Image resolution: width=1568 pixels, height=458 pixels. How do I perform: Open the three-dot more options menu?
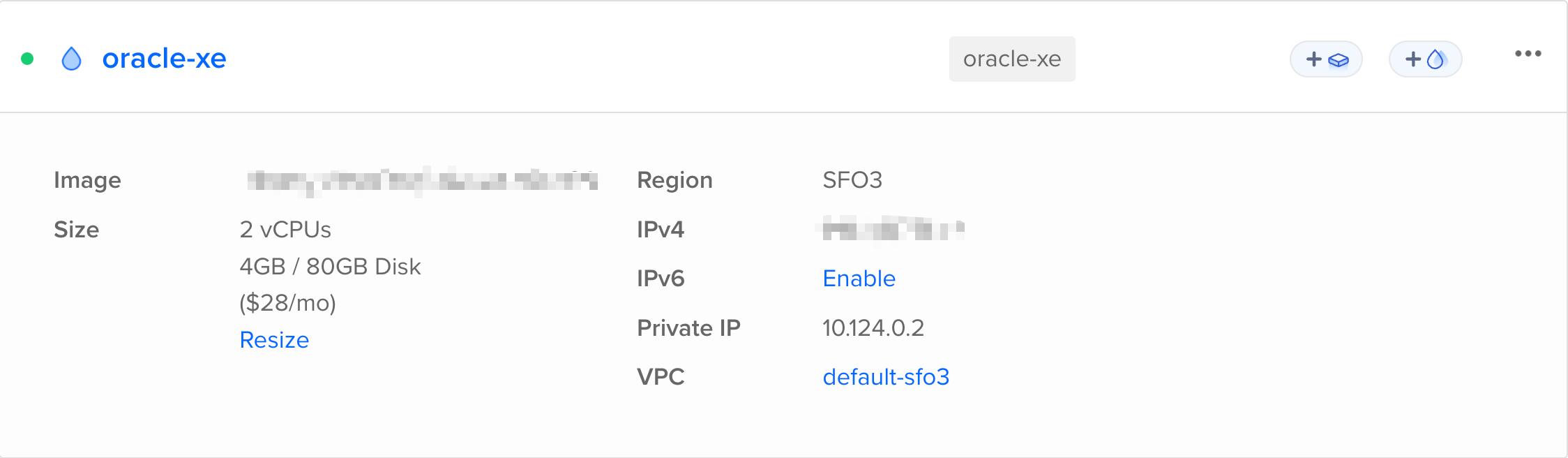[x=1528, y=54]
